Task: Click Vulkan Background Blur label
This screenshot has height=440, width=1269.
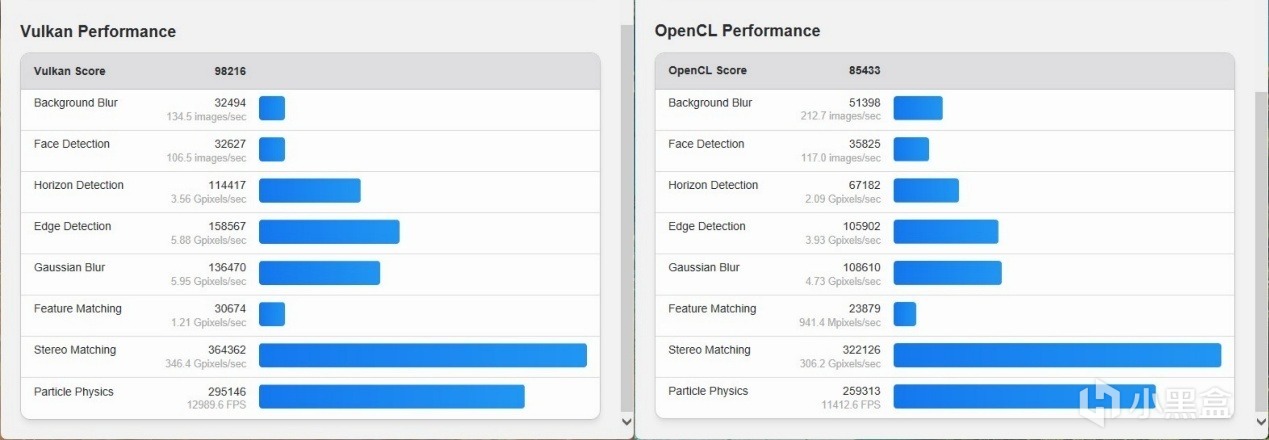Action: click(x=76, y=103)
